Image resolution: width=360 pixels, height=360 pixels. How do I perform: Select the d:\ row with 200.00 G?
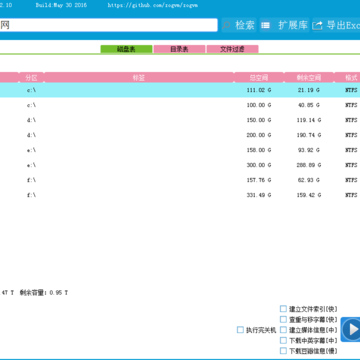pyautogui.click(x=180, y=135)
